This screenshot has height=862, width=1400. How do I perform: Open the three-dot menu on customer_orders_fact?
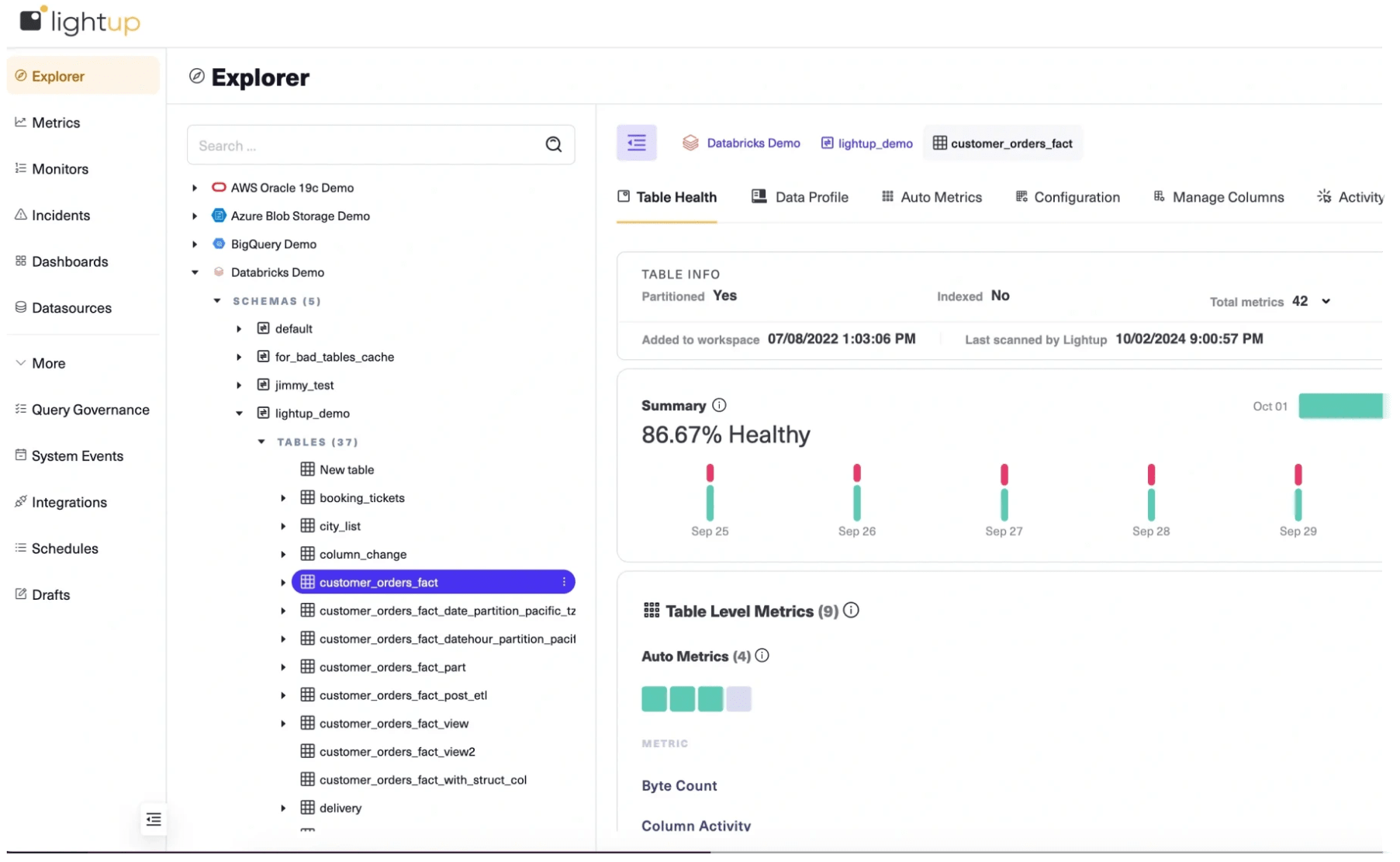pos(564,582)
